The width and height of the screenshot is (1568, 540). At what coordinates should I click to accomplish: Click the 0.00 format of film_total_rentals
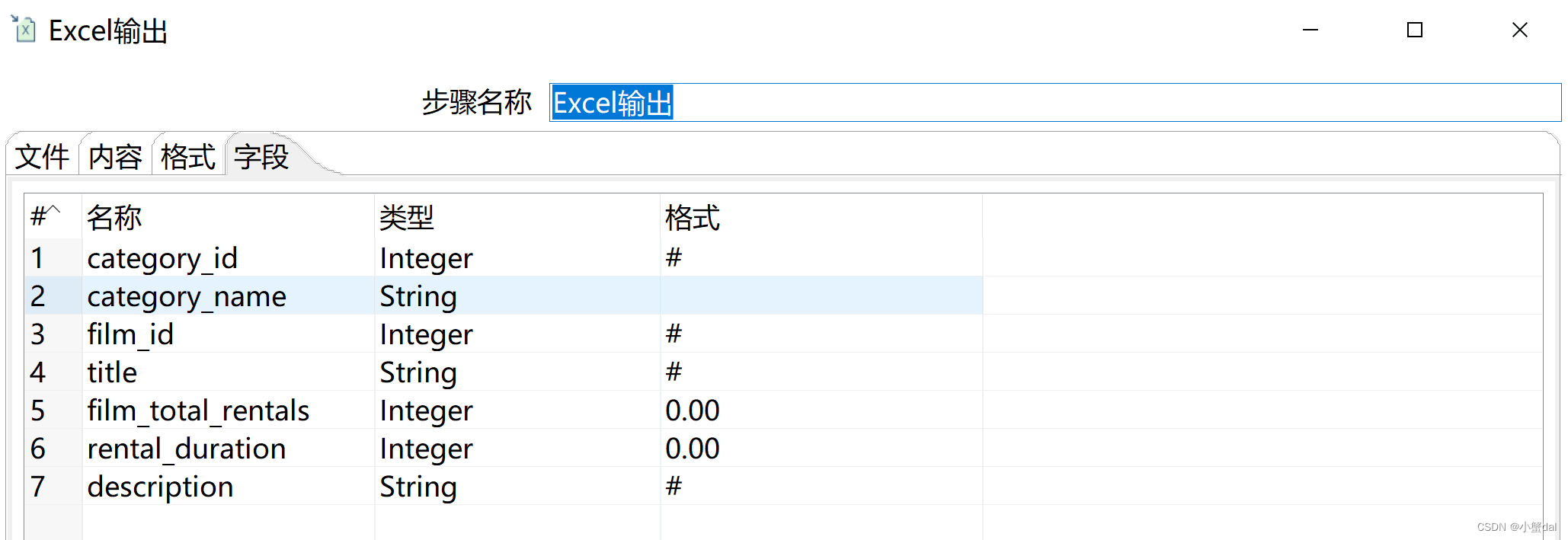(821, 410)
